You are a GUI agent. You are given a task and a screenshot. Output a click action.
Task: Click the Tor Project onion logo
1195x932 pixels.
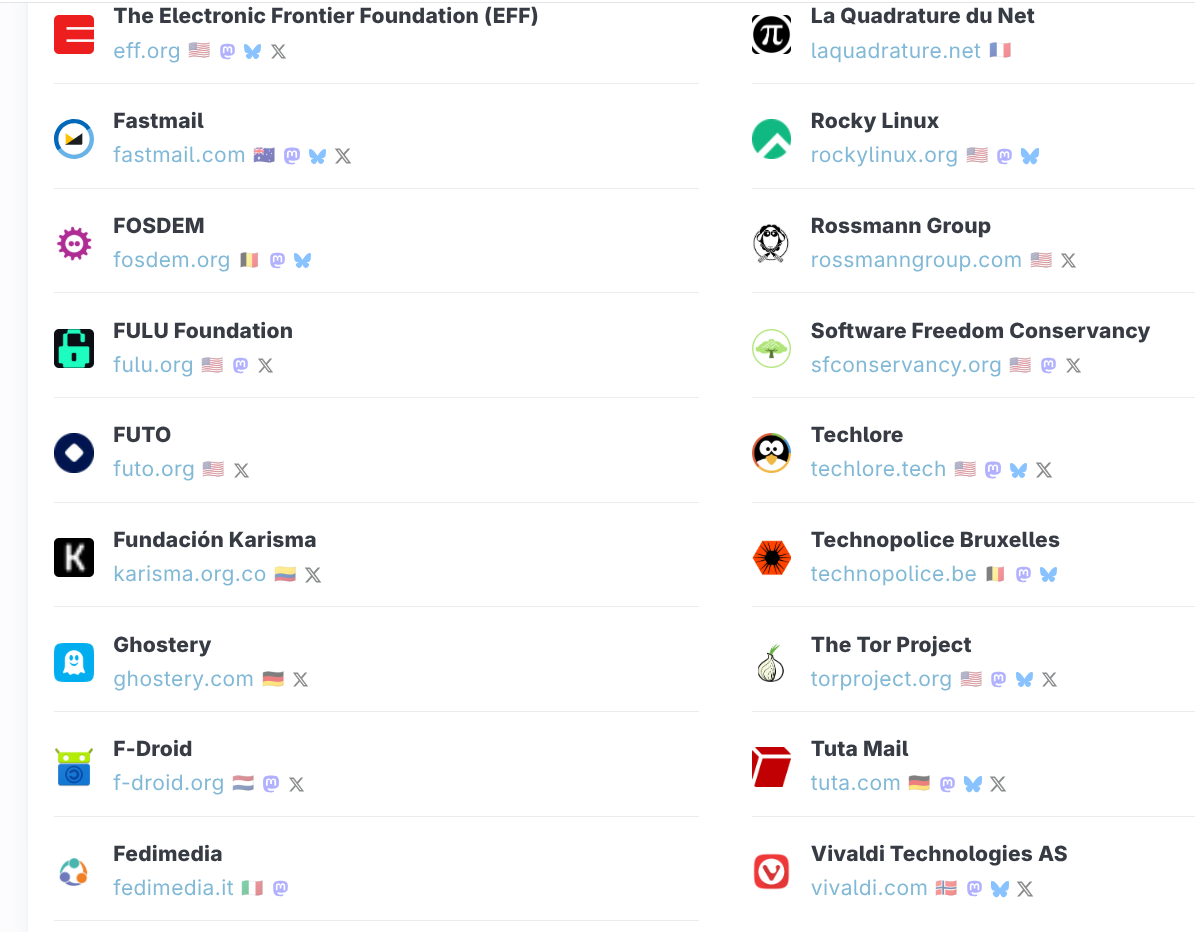click(x=771, y=663)
